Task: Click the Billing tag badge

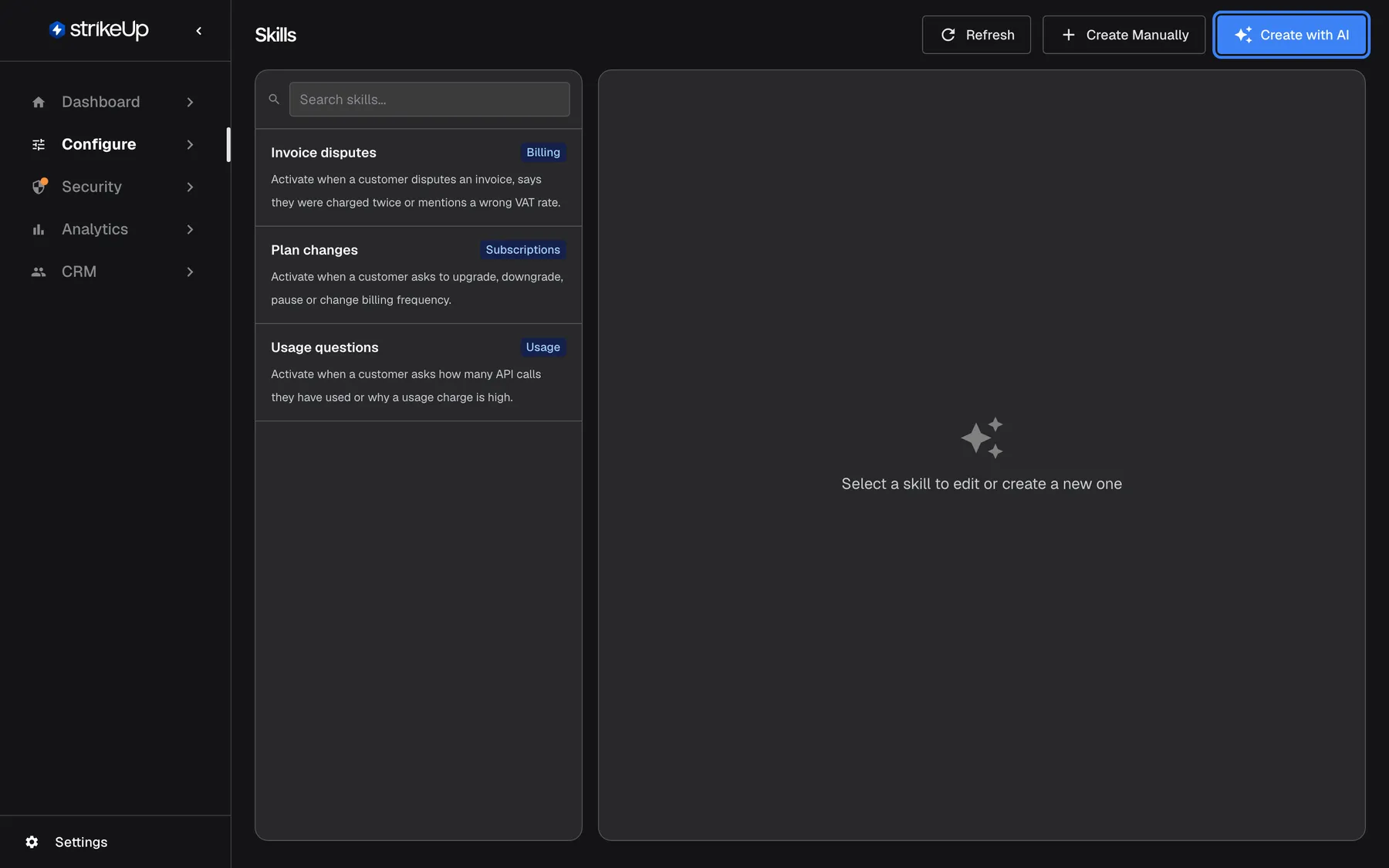Action: [543, 153]
